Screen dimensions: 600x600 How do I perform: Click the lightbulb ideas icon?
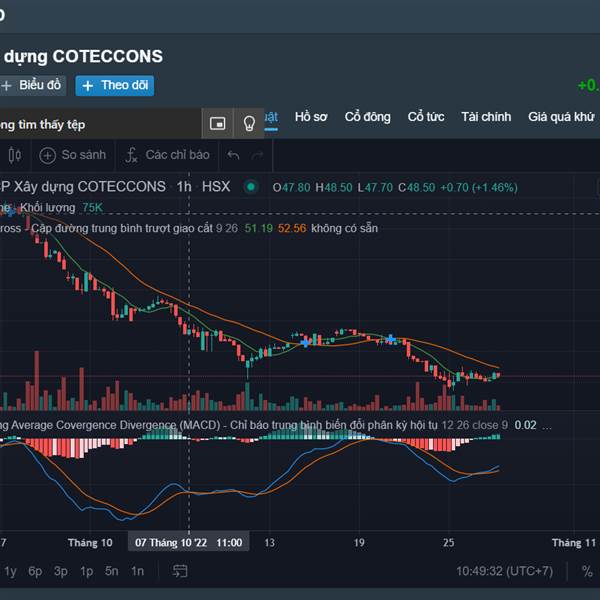(249, 124)
